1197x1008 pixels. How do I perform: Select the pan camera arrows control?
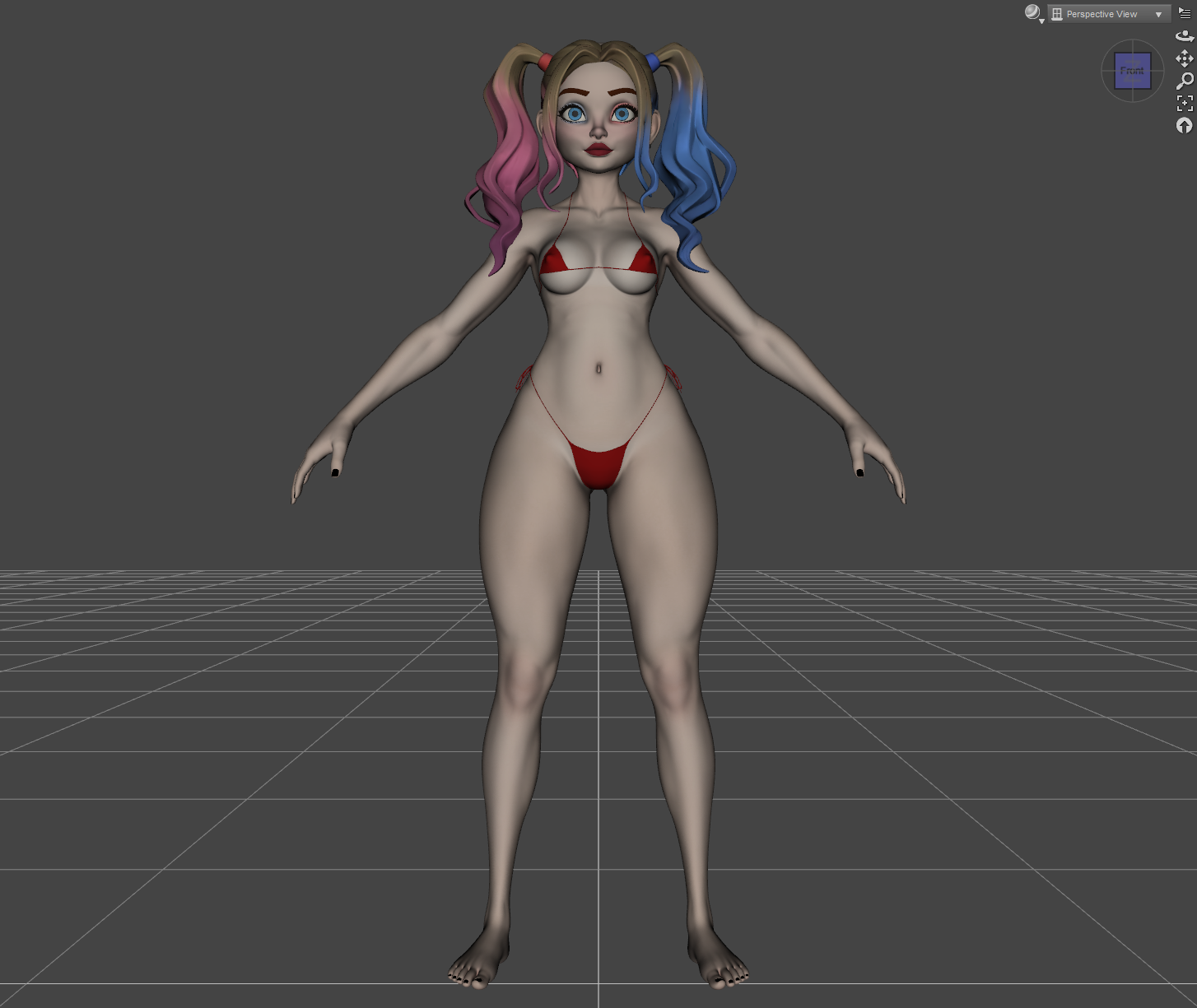(1185, 58)
